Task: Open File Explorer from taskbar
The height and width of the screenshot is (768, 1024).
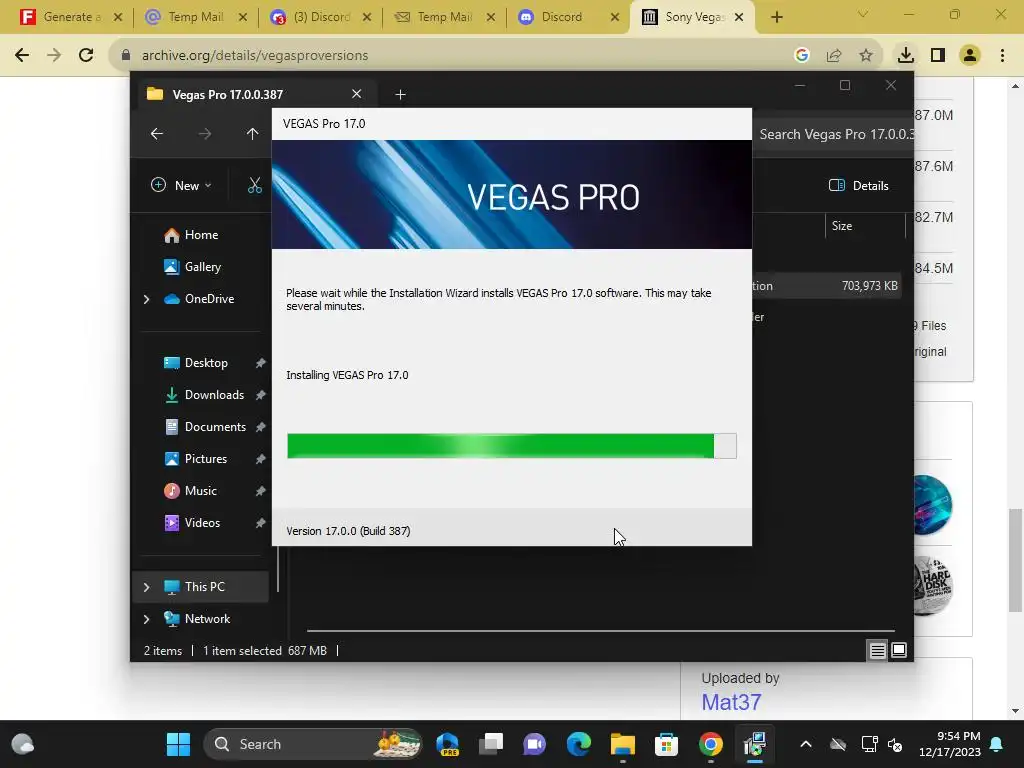Action: pyautogui.click(x=622, y=744)
